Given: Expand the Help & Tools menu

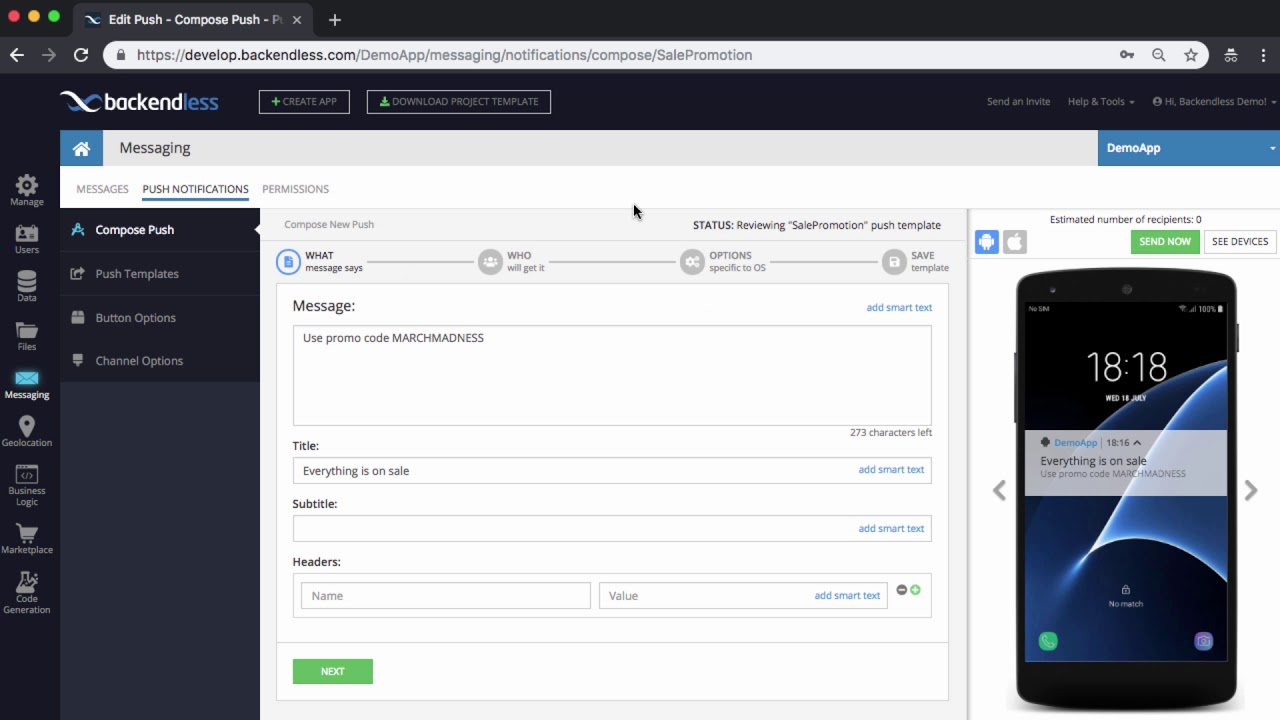Looking at the screenshot, I should tap(1101, 102).
